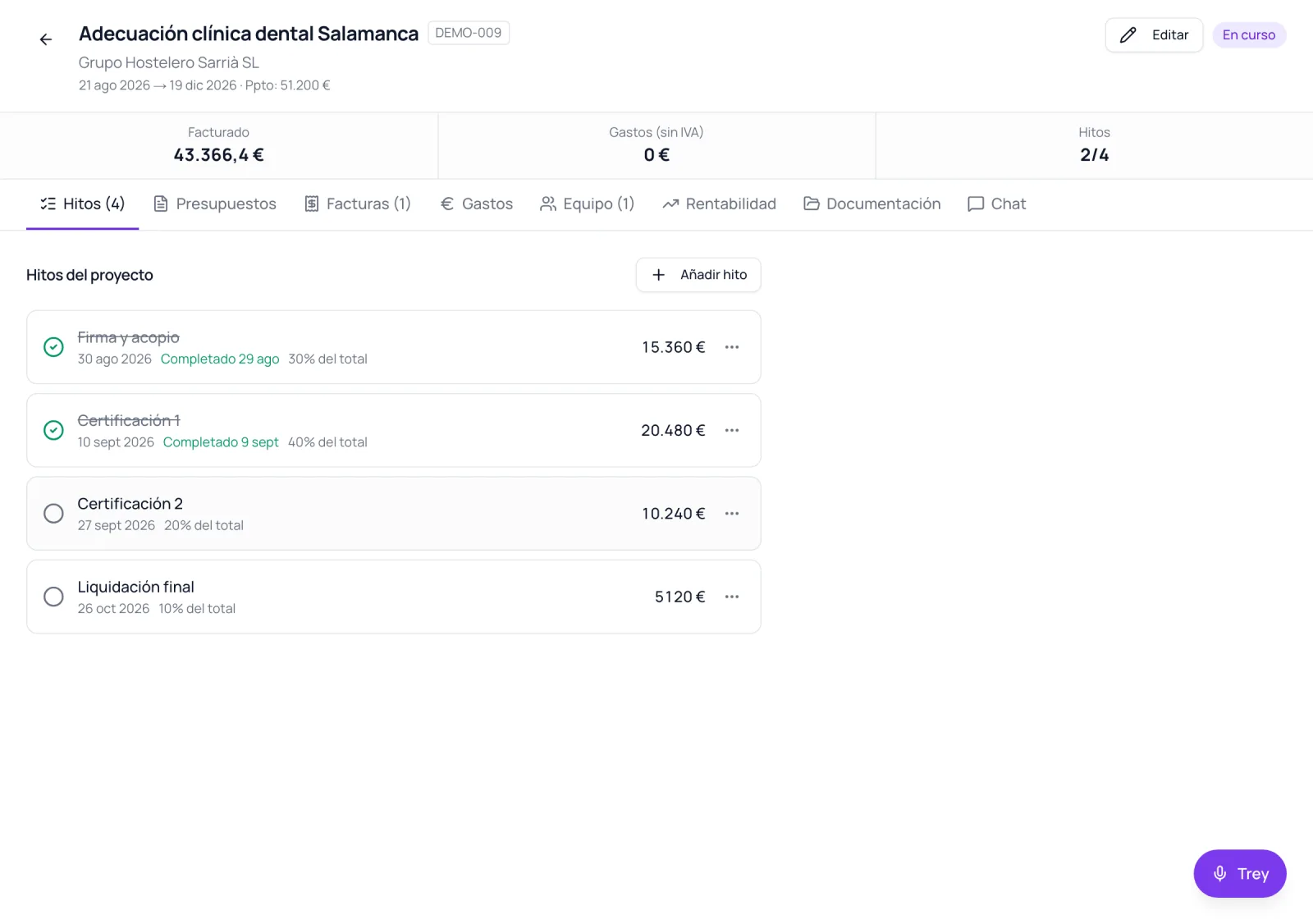Screen dimensions: 1313x924
Task: Switch to the Facturas (1) tab
Action: click(x=358, y=204)
